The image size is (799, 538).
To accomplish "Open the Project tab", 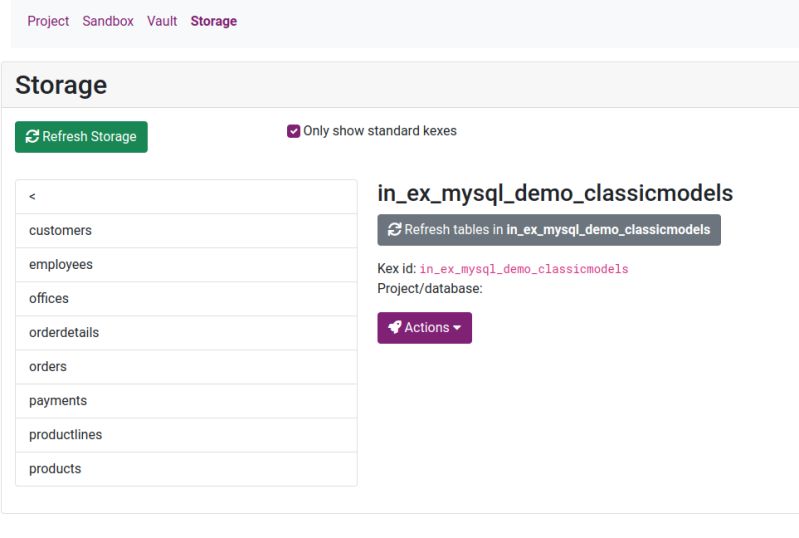I will 48,21.
